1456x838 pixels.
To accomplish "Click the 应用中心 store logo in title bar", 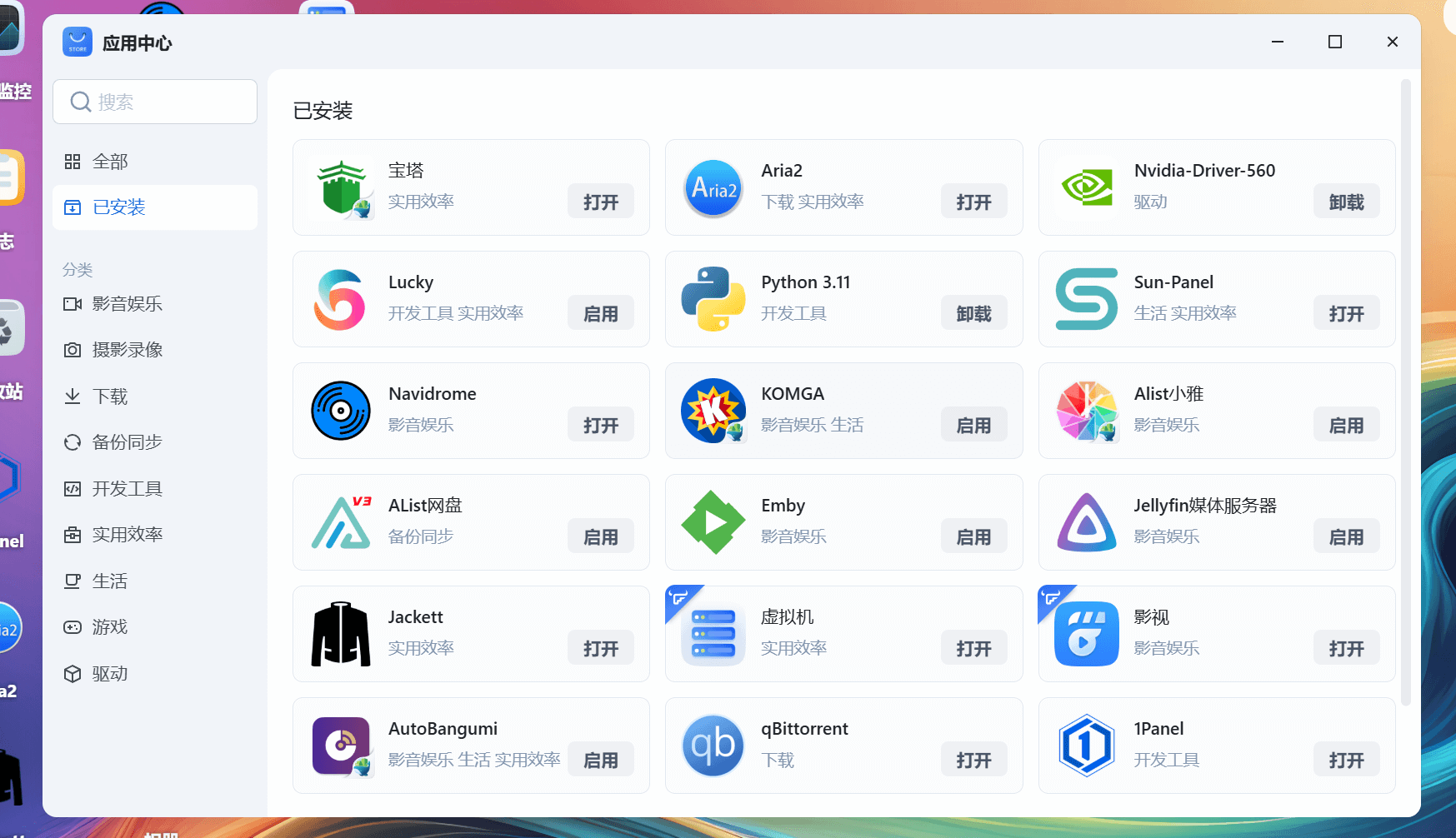I will (78, 42).
